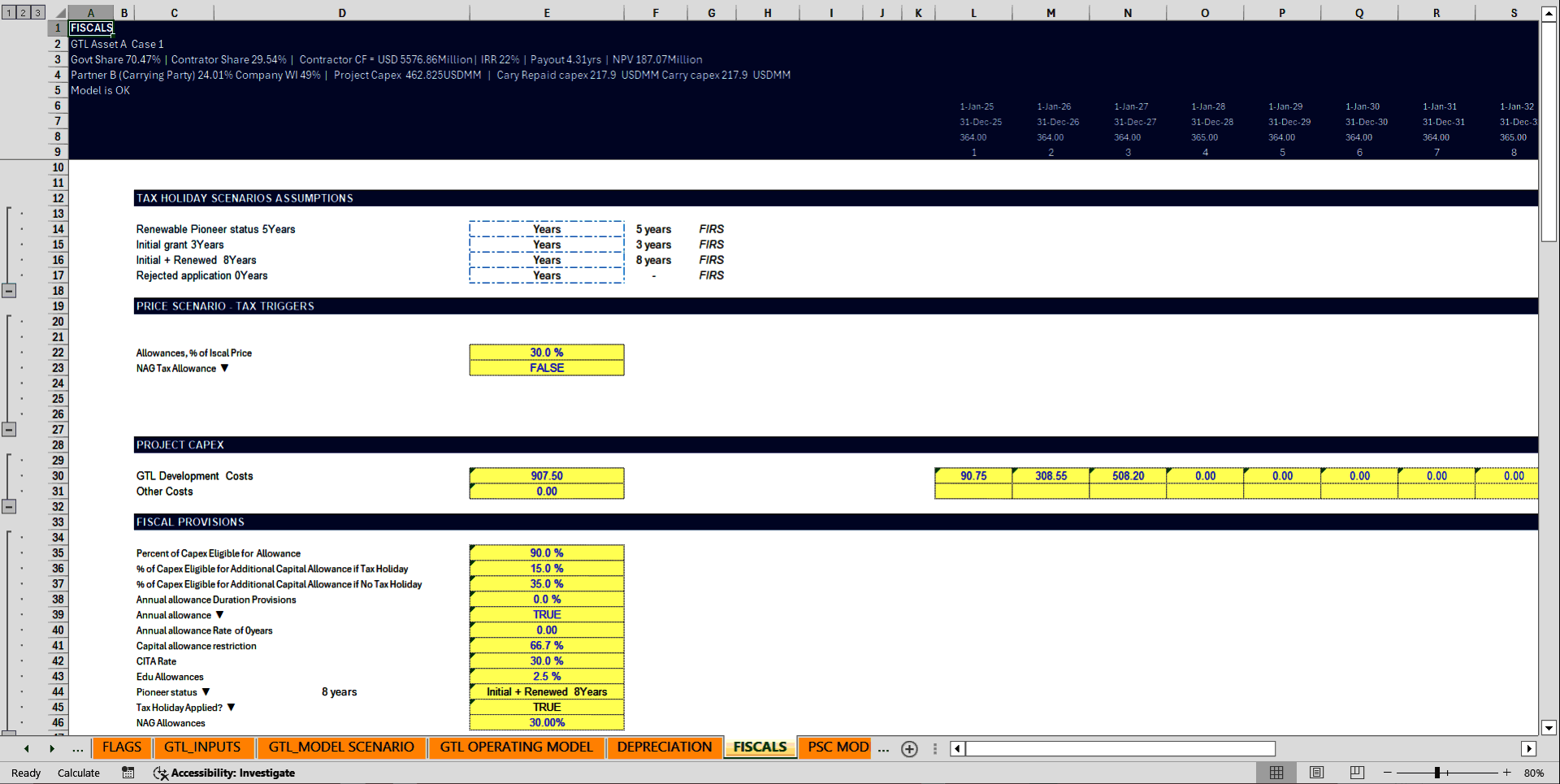
Task: Open the Pioneer status dropdown
Action: pos(206,691)
